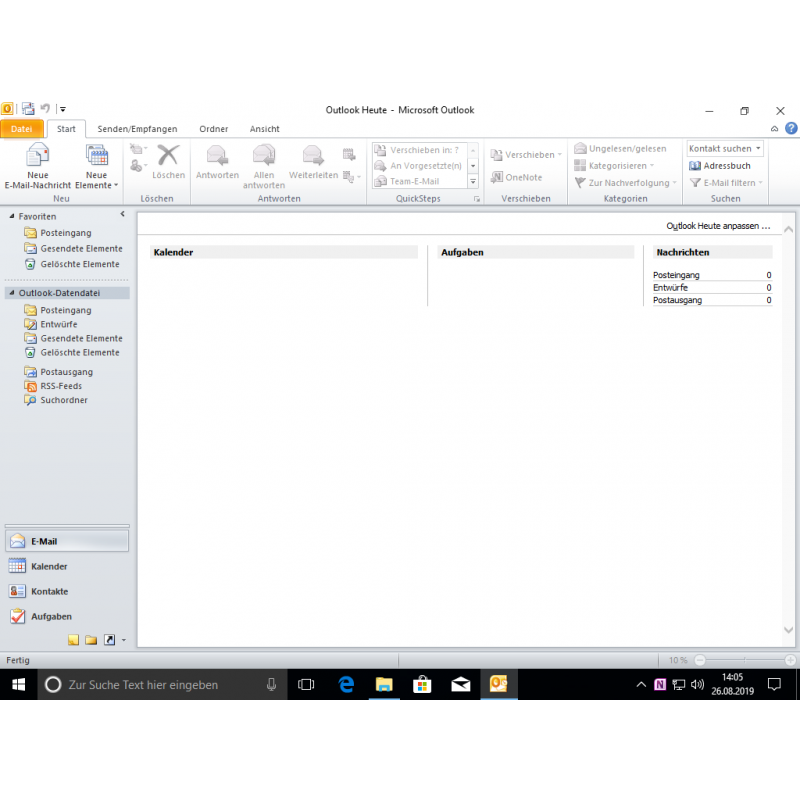This screenshot has height=800, width=800.
Task: Click the folder list icon below Aufgaben
Action: (x=91, y=640)
